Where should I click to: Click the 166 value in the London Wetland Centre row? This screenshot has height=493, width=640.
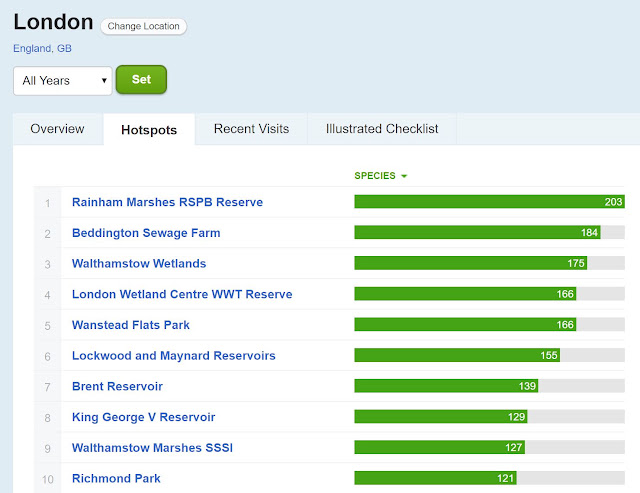coord(565,294)
